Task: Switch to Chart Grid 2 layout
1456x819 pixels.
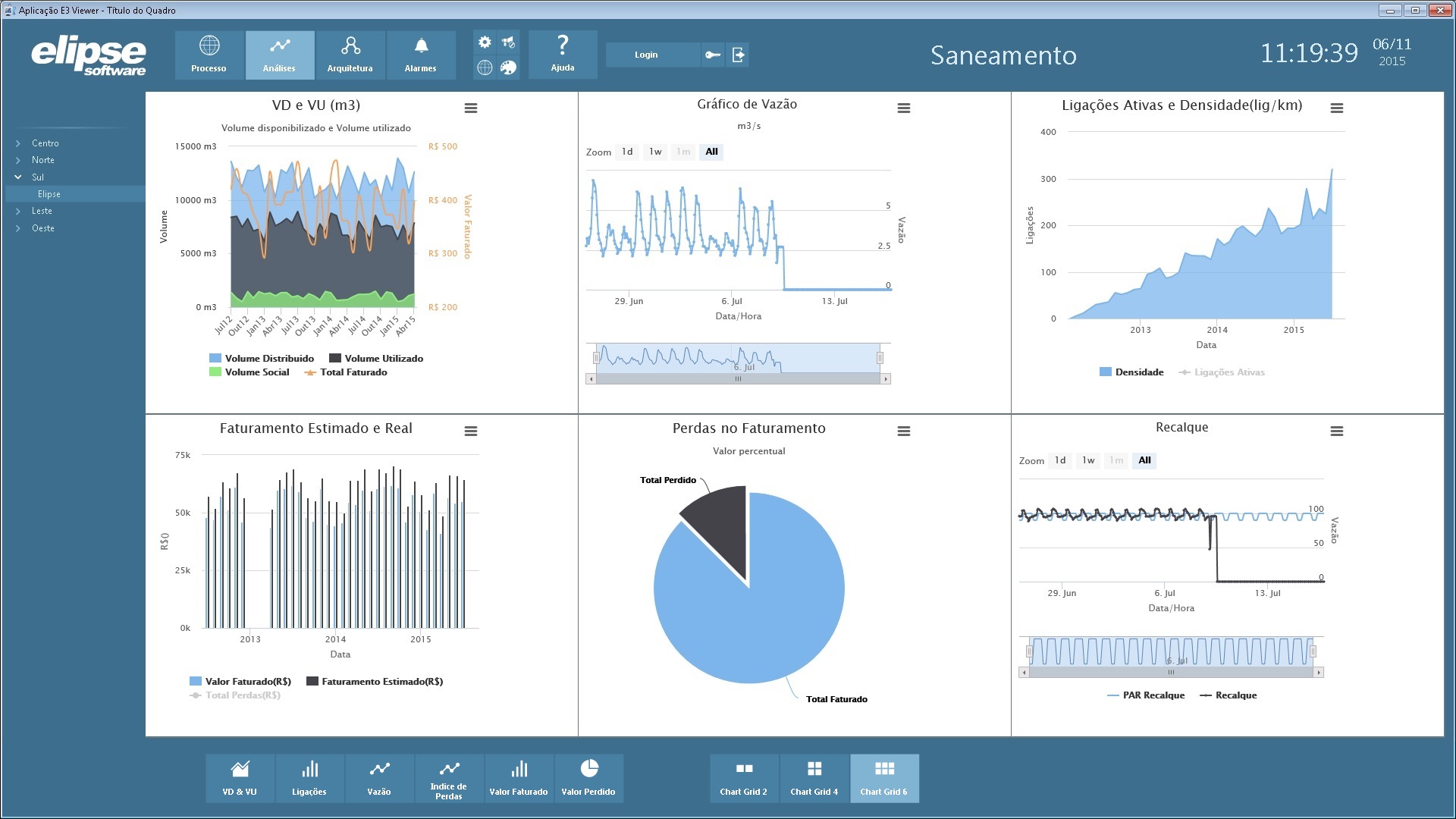Action: [744, 778]
